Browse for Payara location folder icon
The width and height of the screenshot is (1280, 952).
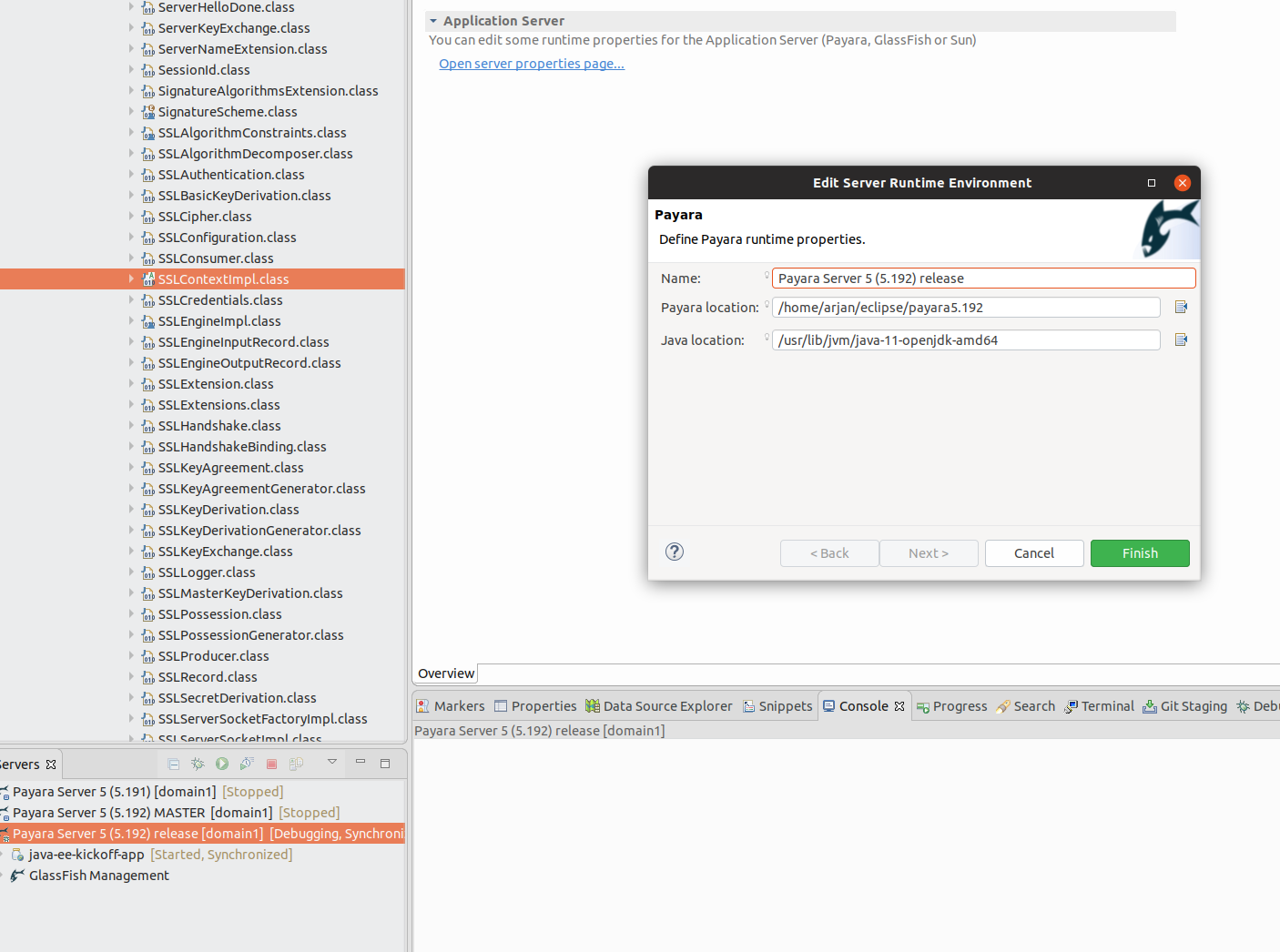pyautogui.click(x=1181, y=308)
